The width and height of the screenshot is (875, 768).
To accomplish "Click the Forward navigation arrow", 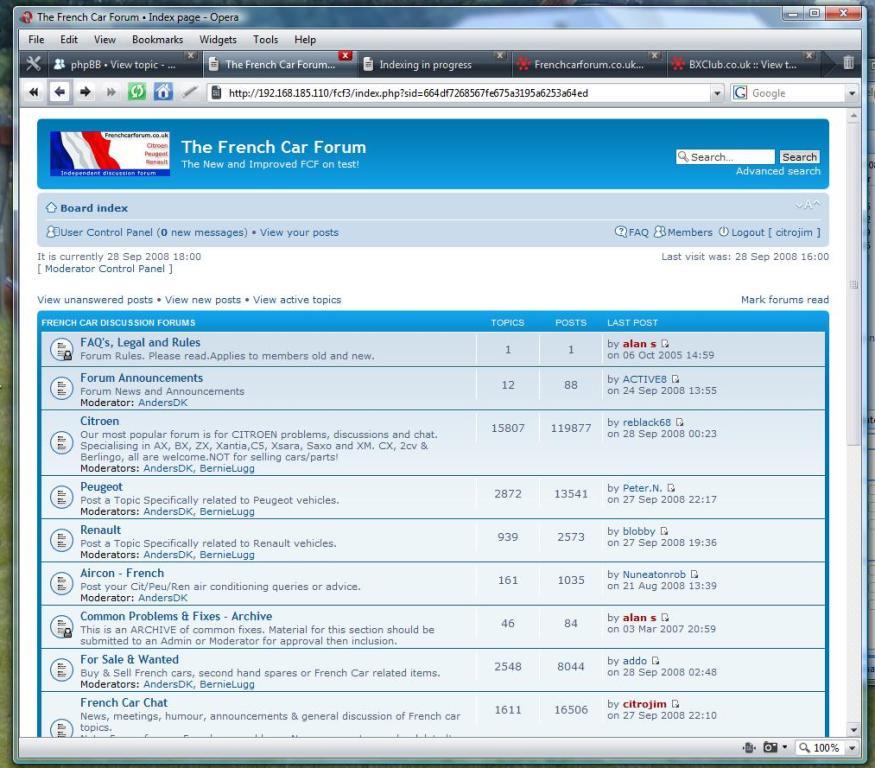I will tap(85, 92).
